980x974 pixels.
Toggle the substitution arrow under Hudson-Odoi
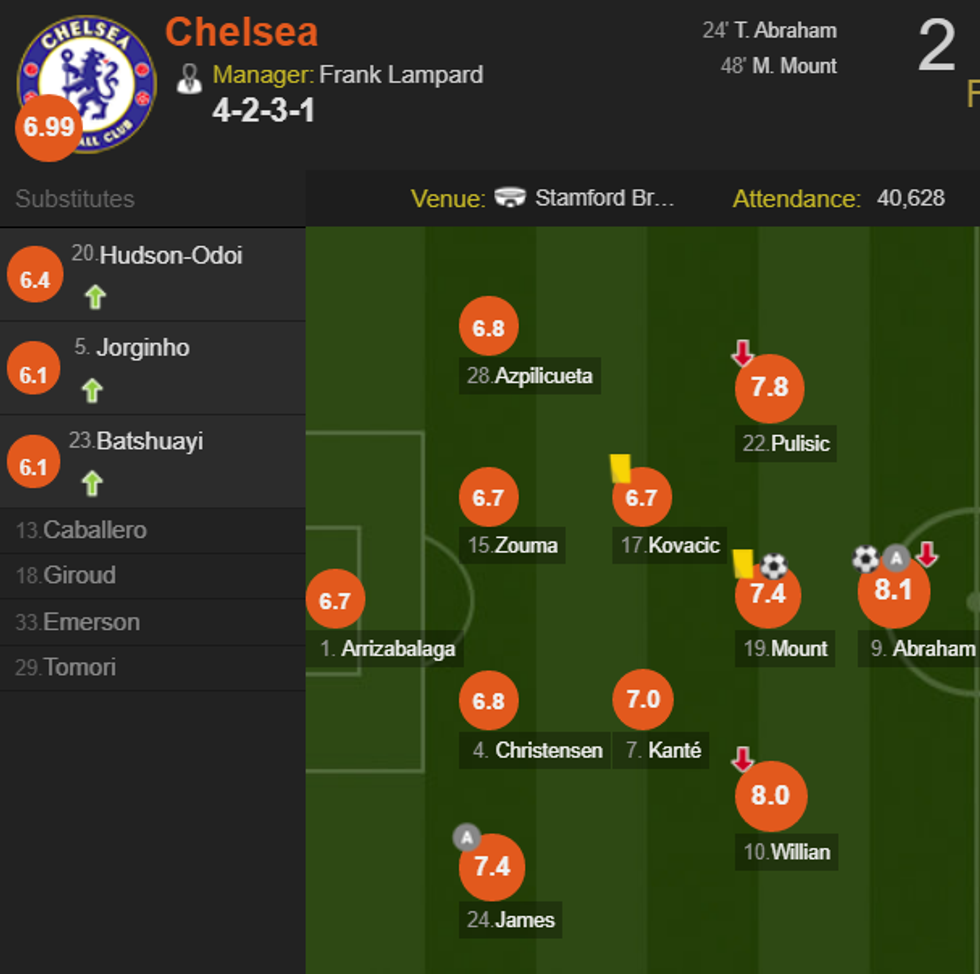(x=93, y=297)
